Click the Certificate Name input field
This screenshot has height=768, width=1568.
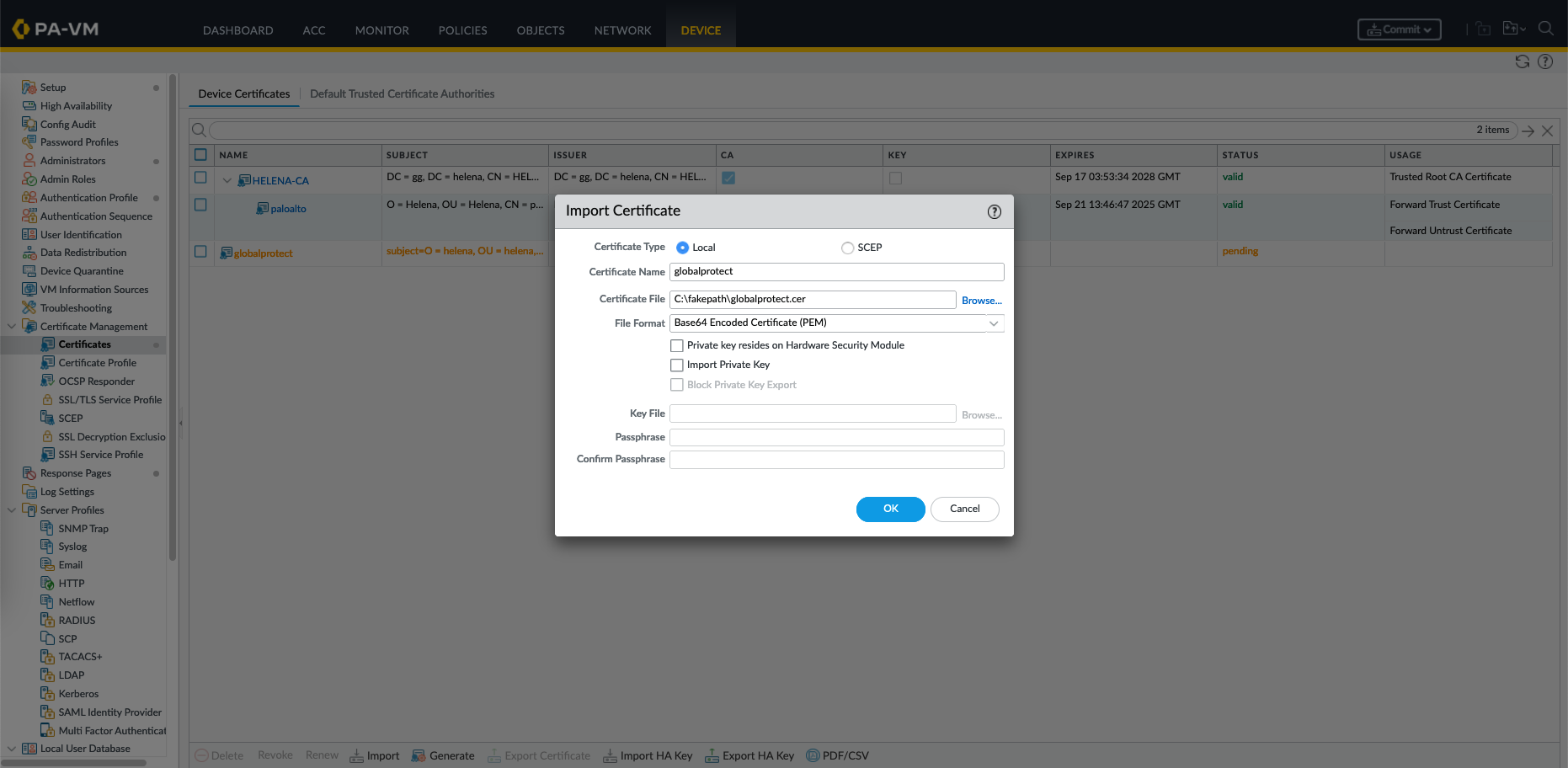836,272
